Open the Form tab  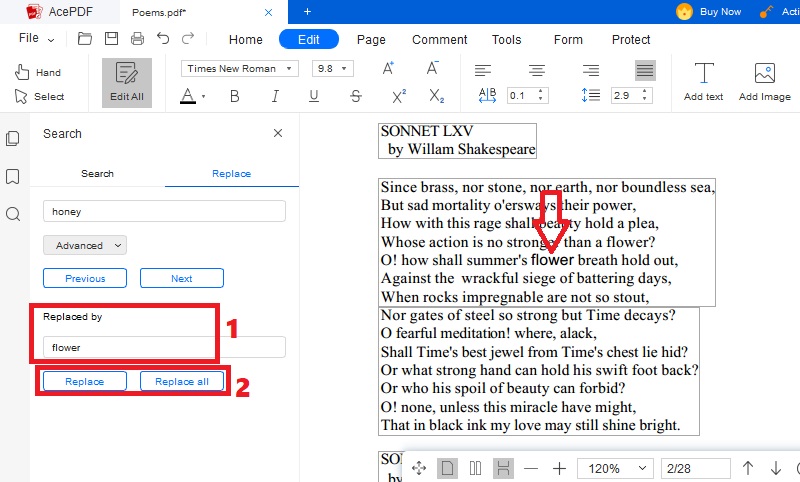568,39
